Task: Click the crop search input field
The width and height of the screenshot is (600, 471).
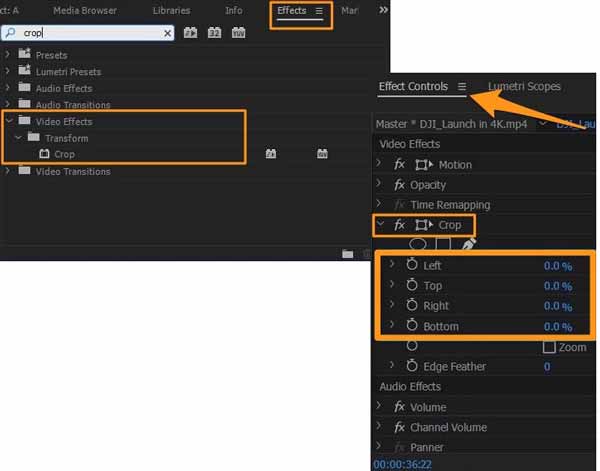Action: pos(90,33)
